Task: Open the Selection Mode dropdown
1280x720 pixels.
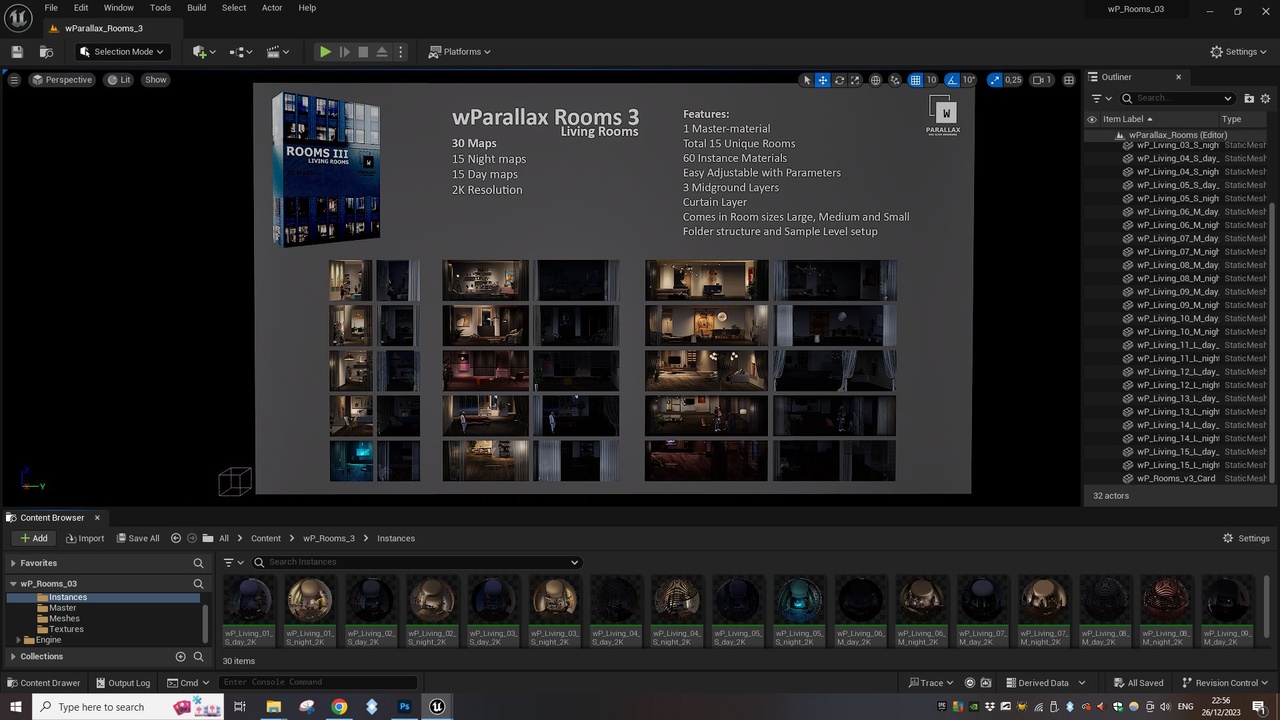Action: [122, 52]
